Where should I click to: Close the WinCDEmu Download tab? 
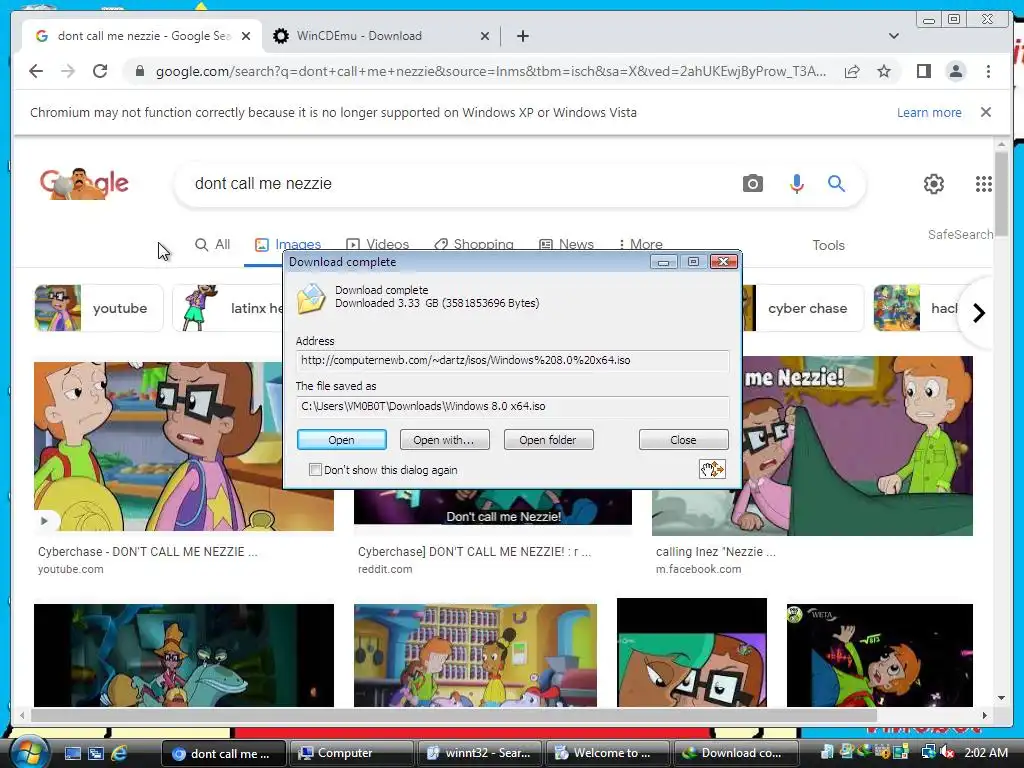(x=485, y=36)
